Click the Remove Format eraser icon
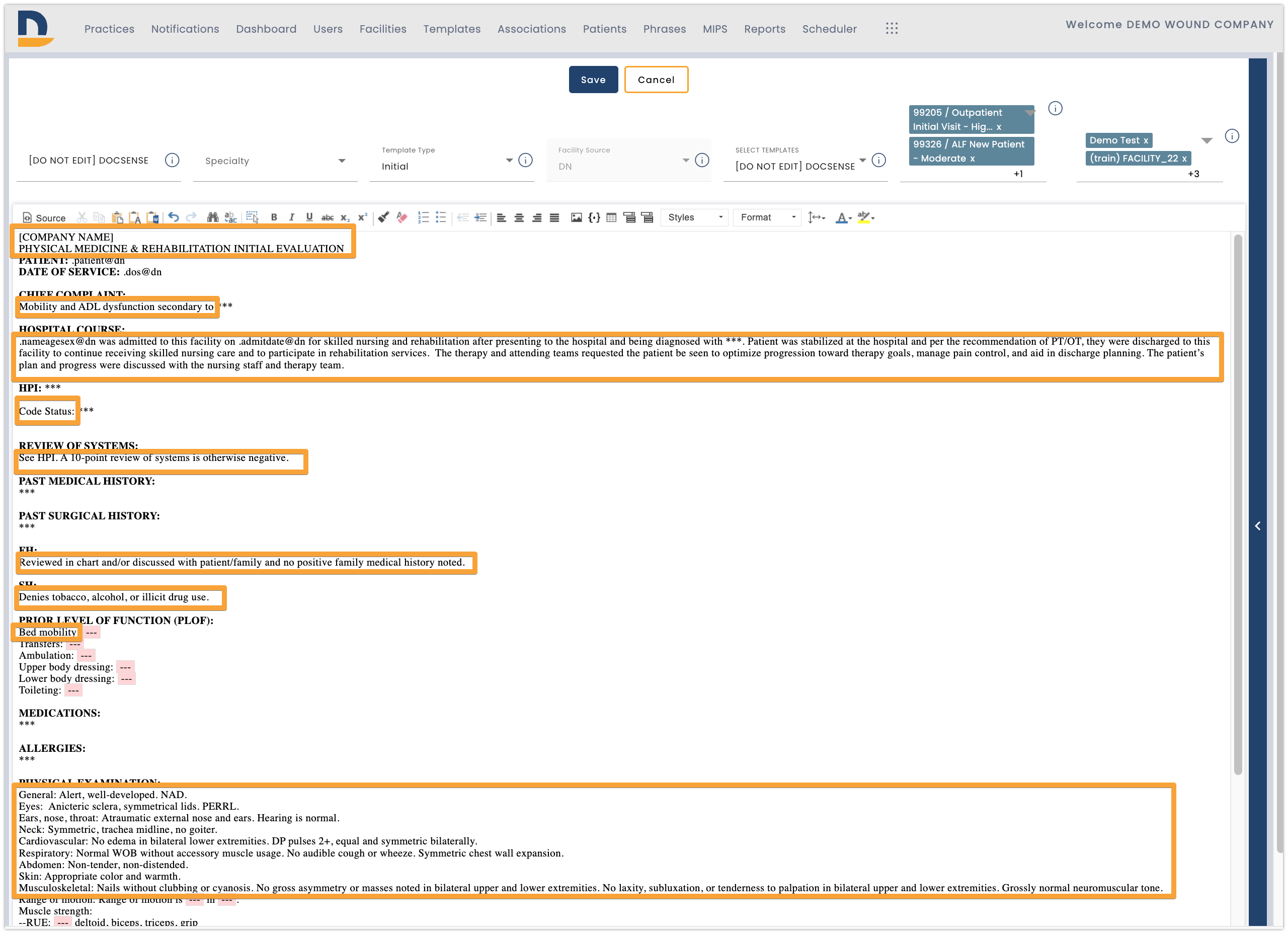The image size is (1288, 934). tap(401, 217)
